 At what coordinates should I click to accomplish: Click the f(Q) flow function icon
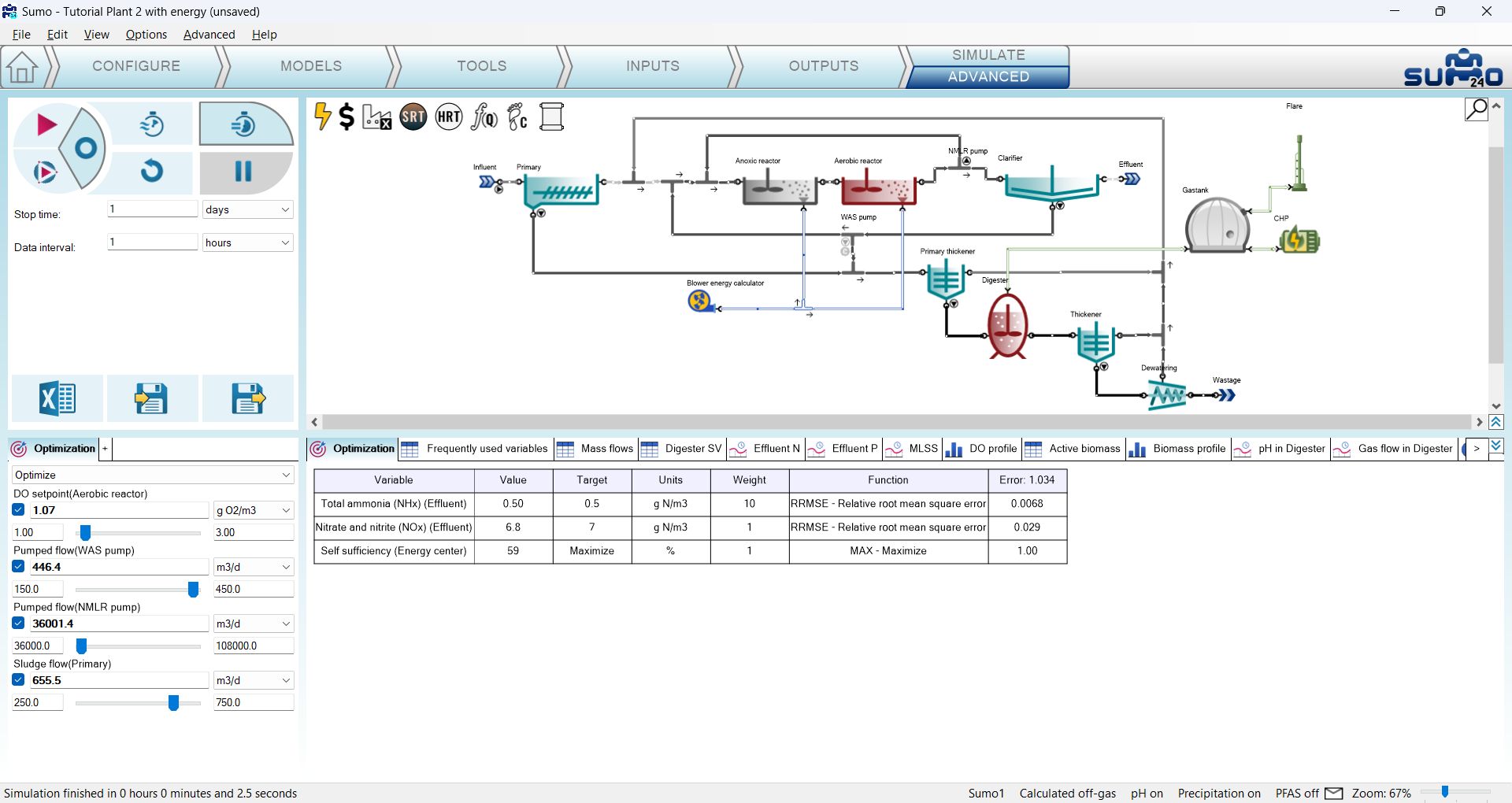[484, 117]
